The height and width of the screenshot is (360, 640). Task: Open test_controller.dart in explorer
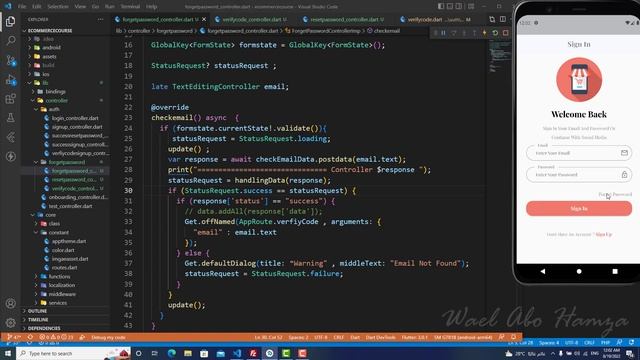(x=70, y=206)
